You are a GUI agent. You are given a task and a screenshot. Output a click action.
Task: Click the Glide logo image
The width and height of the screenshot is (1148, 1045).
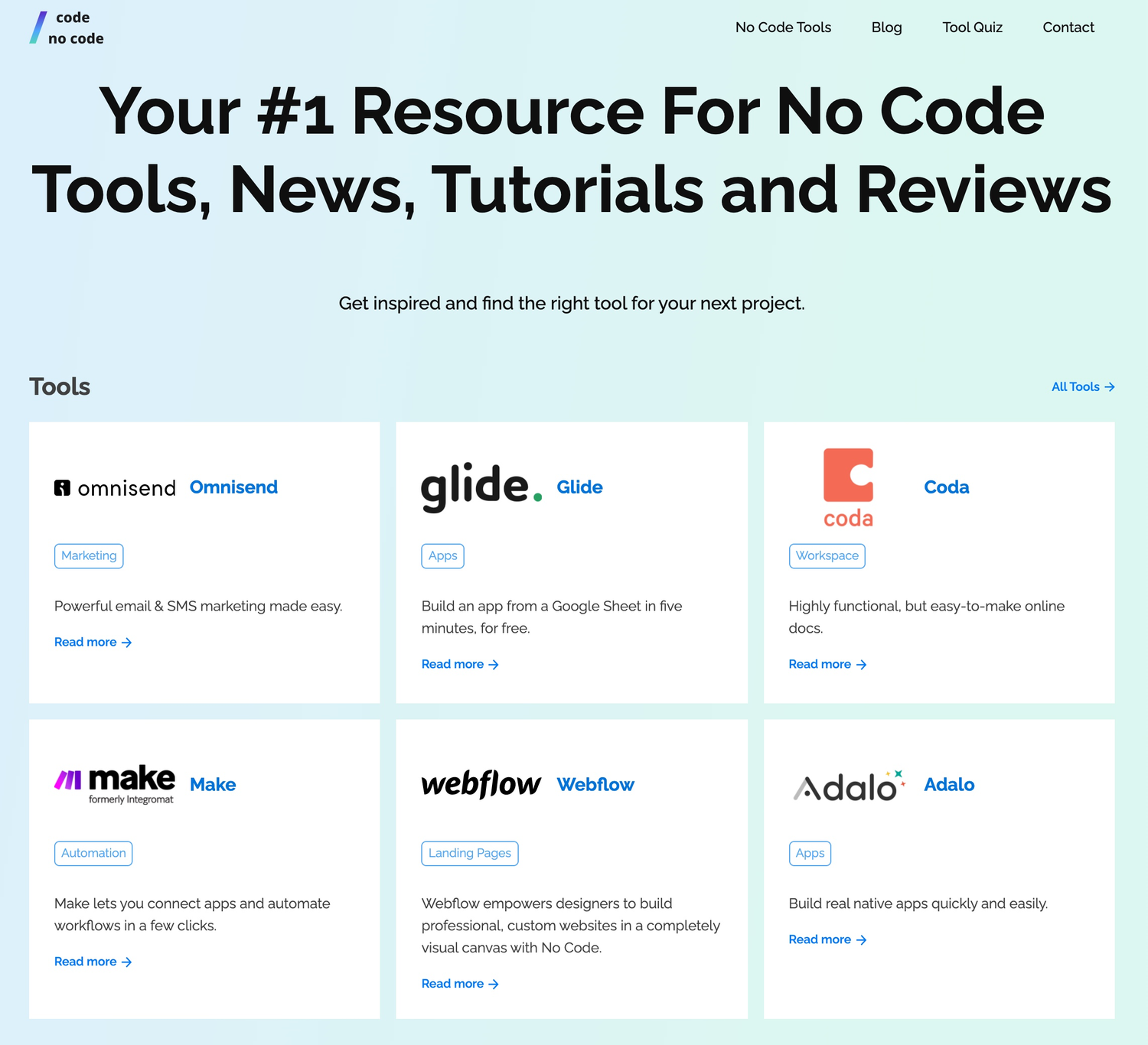coord(481,487)
